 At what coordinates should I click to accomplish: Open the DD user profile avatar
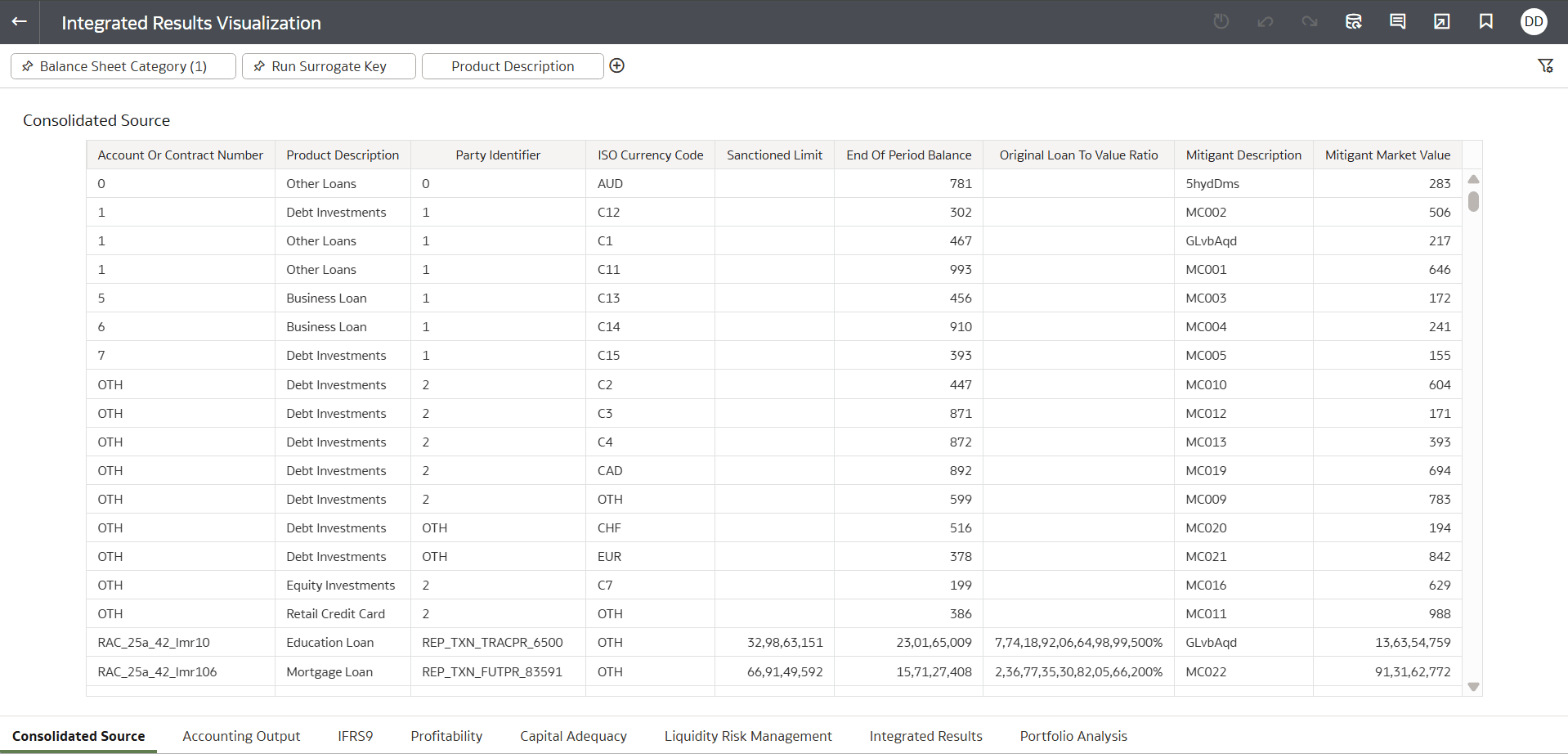point(1534,21)
